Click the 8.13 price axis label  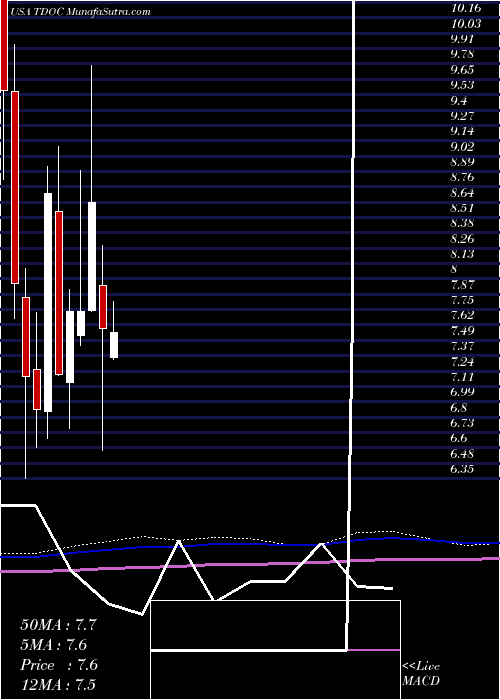pyautogui.click(x=462, y=254)
